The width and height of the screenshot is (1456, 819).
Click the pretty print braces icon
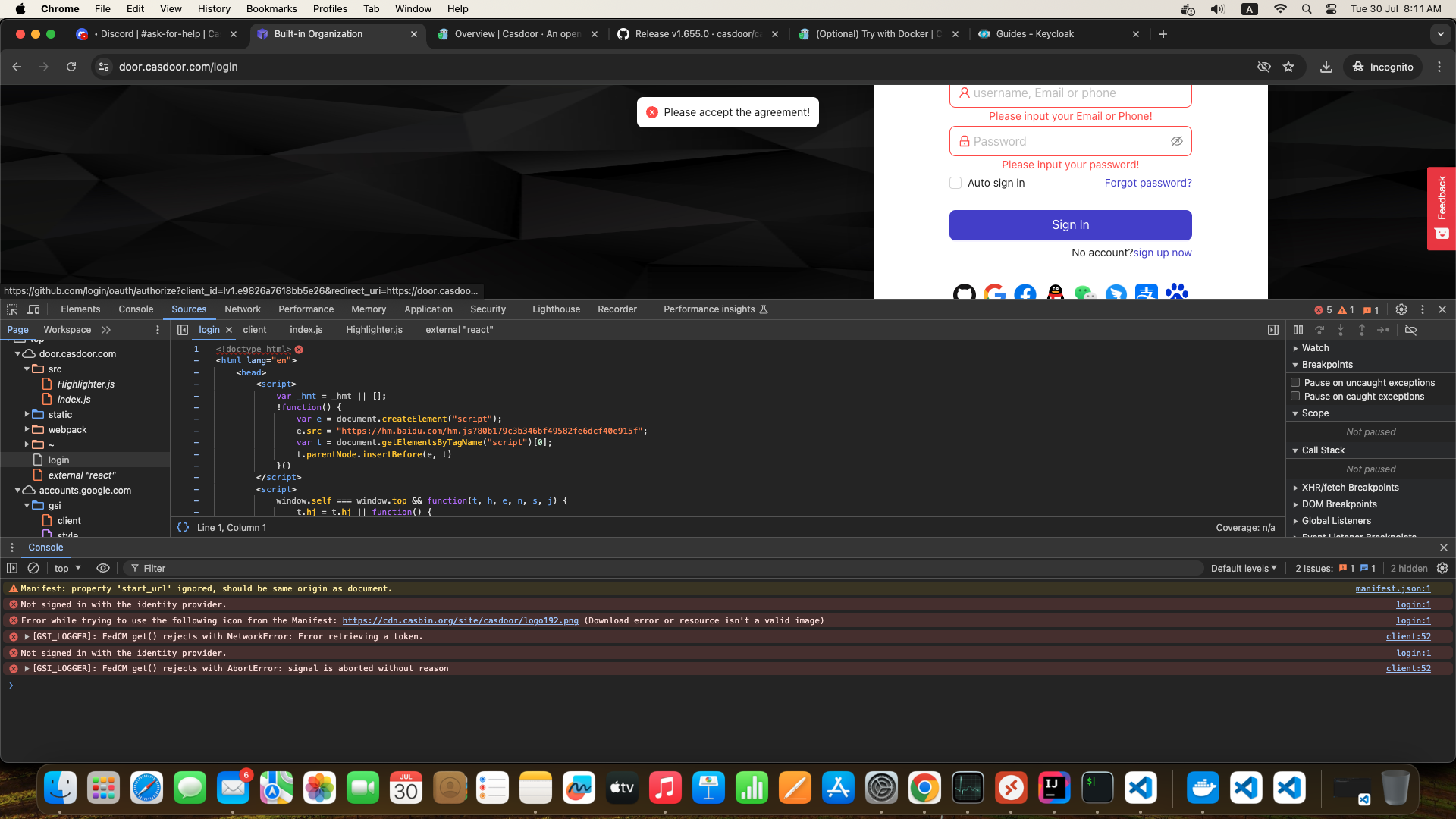pyautogui.click(x=183, y=527)
